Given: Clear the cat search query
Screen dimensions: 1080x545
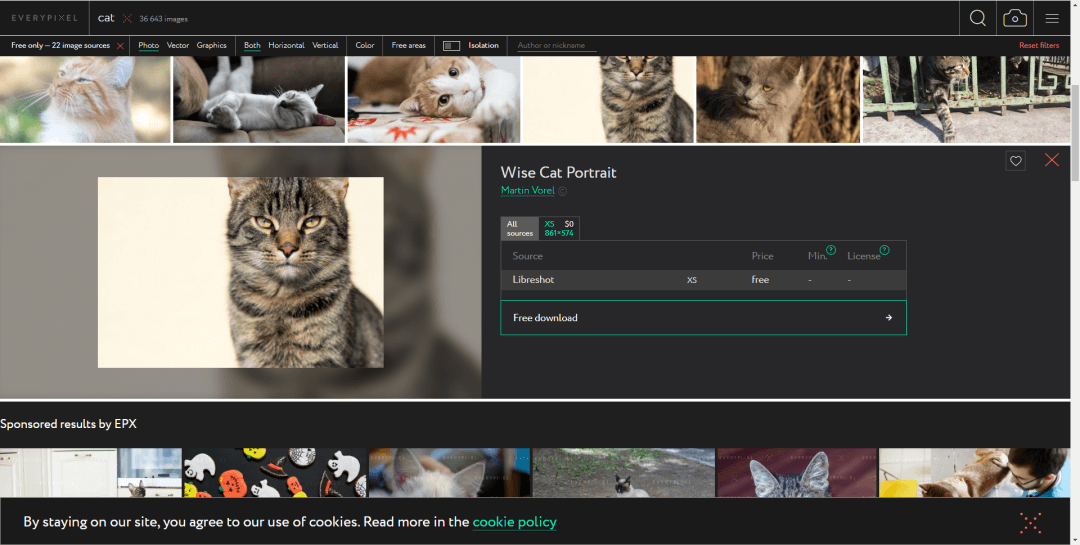Looking at the screenshot, I should point(127,19).
